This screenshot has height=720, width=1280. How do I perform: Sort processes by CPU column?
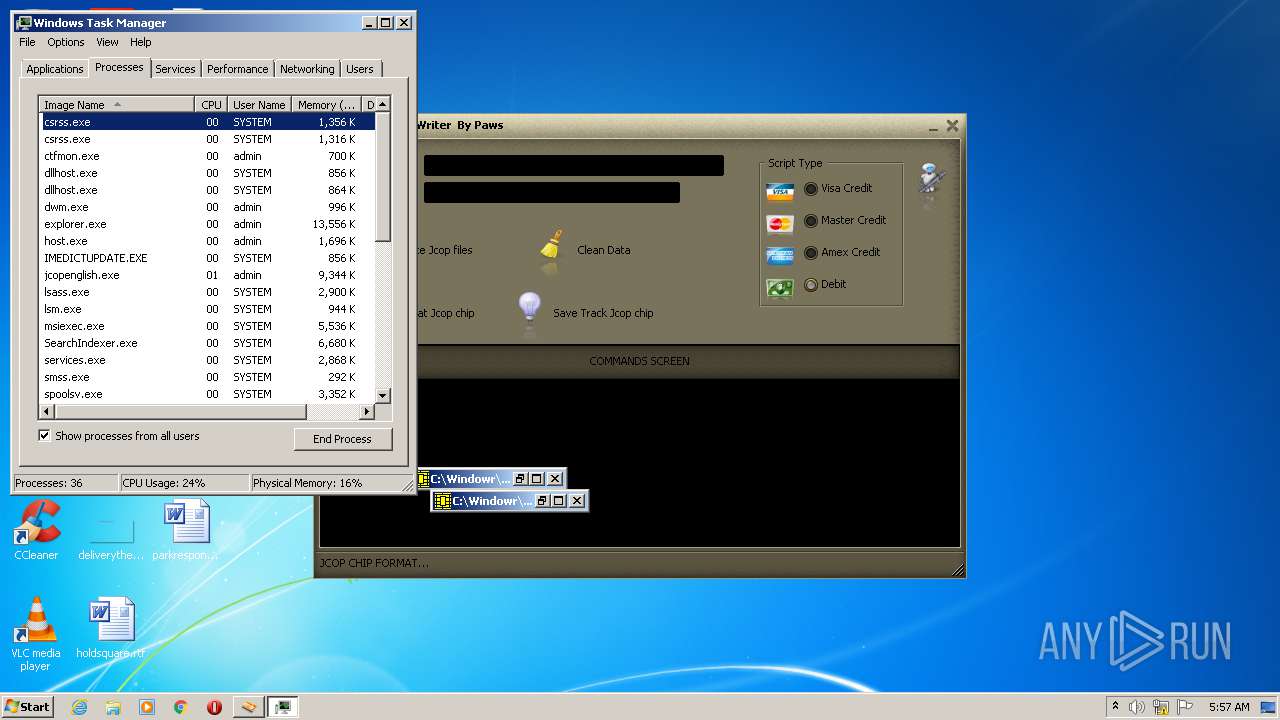211,104
